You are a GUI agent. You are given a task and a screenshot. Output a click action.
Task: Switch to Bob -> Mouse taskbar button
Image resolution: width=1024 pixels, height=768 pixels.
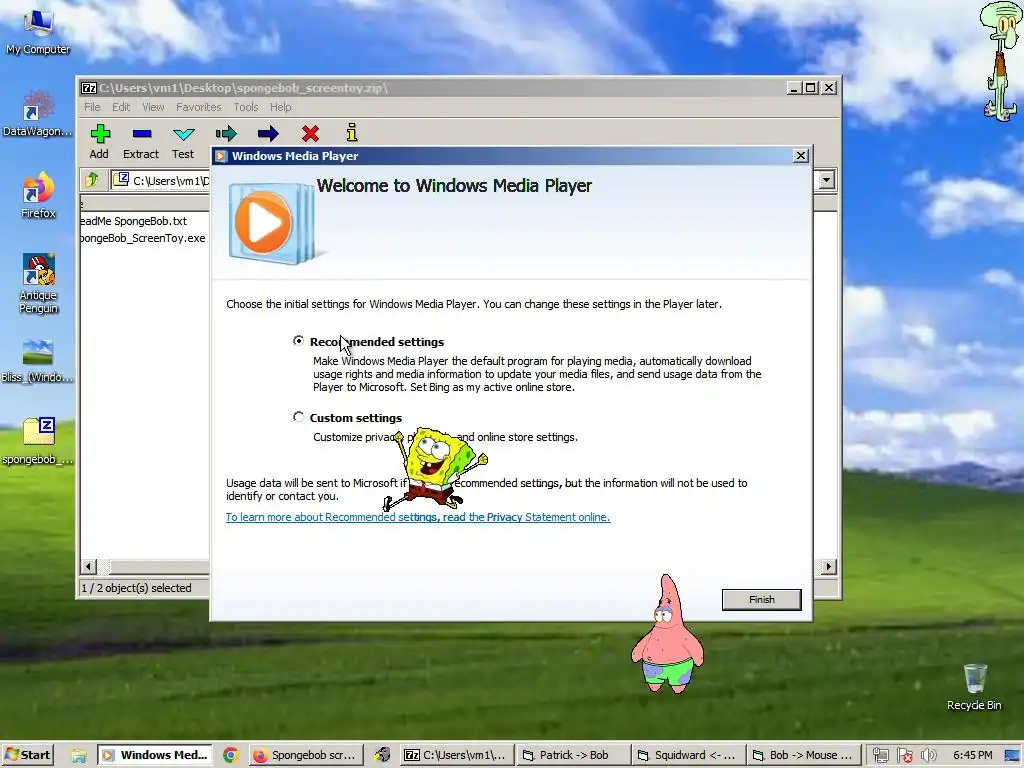tap(802, 755)
